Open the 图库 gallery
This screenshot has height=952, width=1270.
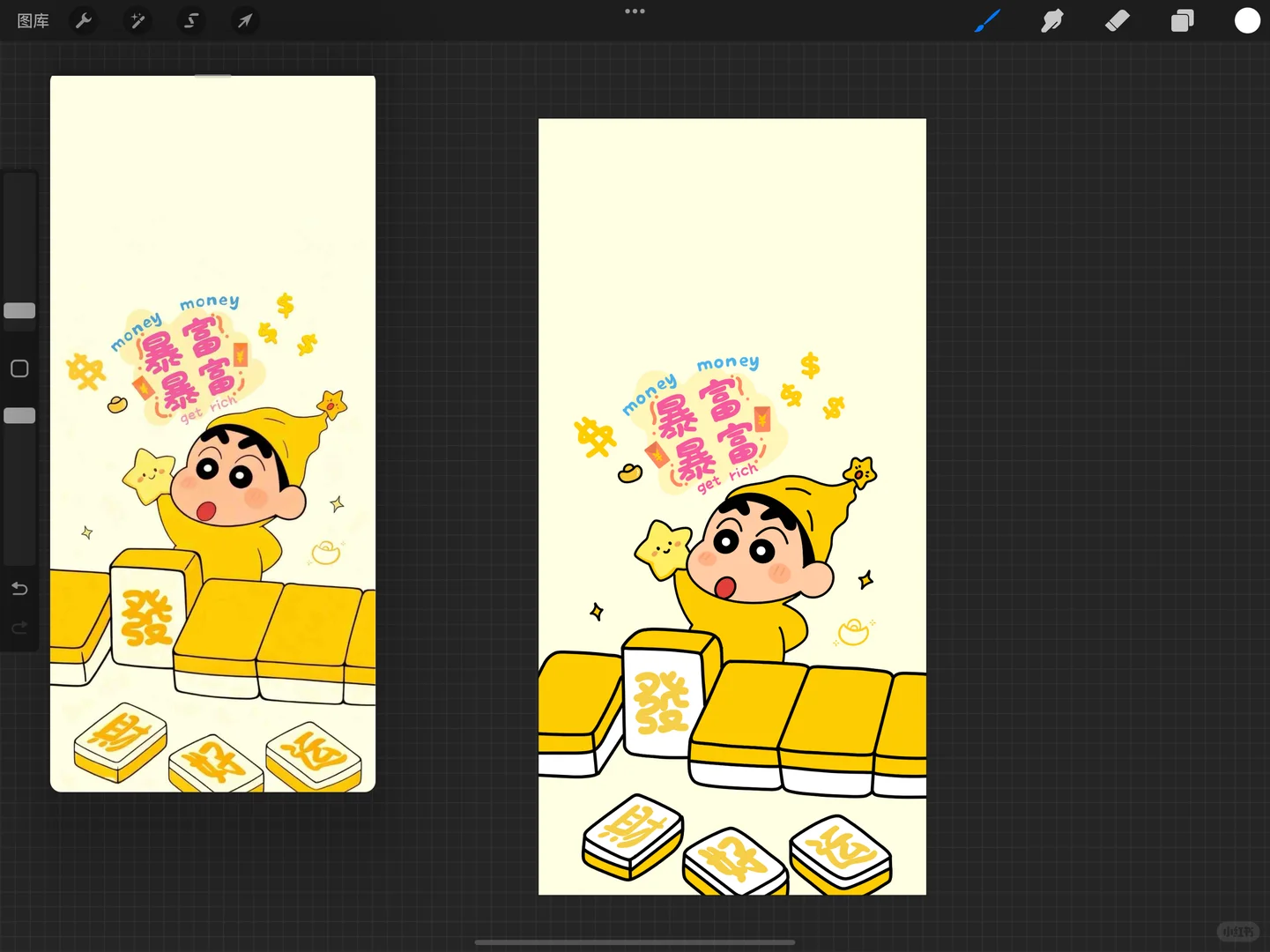[x=33, y=20]
